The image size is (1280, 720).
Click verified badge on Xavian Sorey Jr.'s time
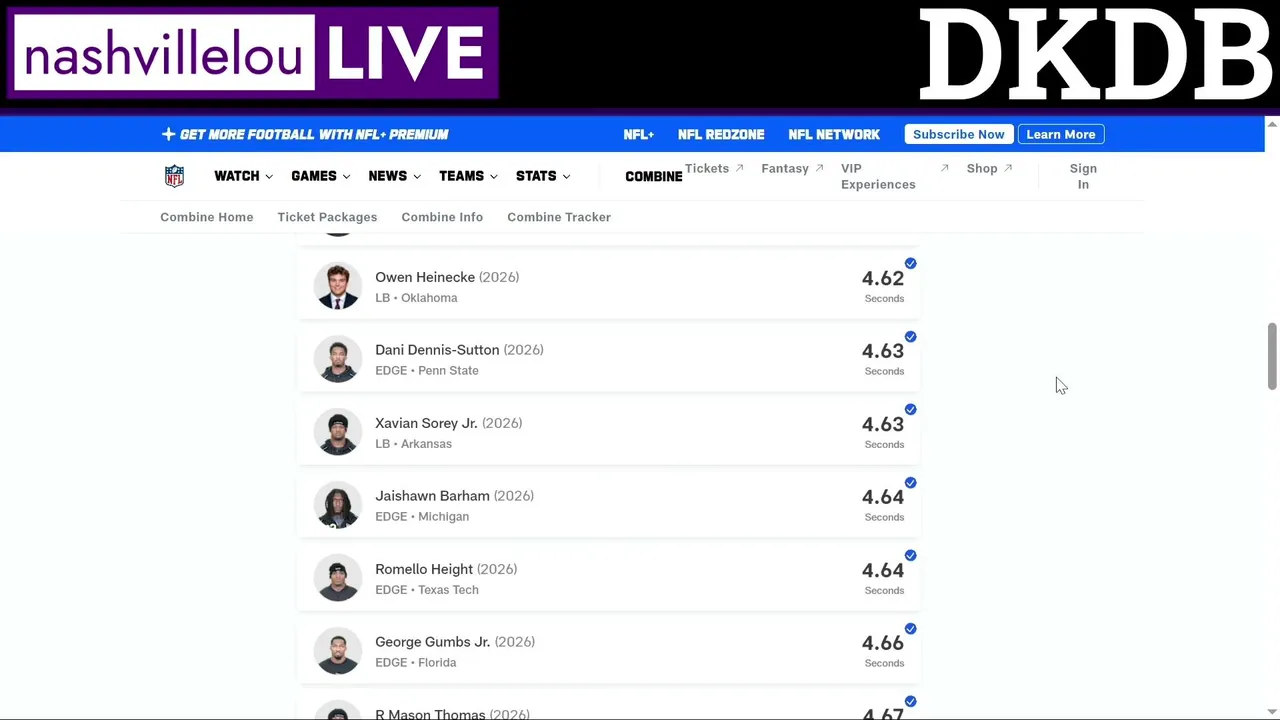point(910,410)
